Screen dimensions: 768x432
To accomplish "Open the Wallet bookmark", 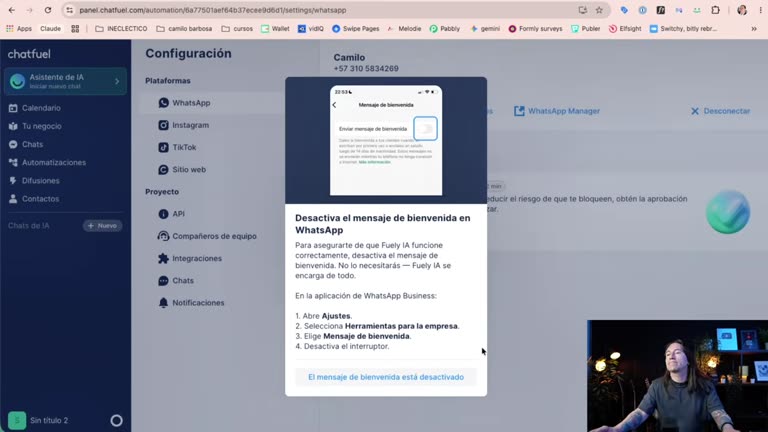I will point(275,28).
